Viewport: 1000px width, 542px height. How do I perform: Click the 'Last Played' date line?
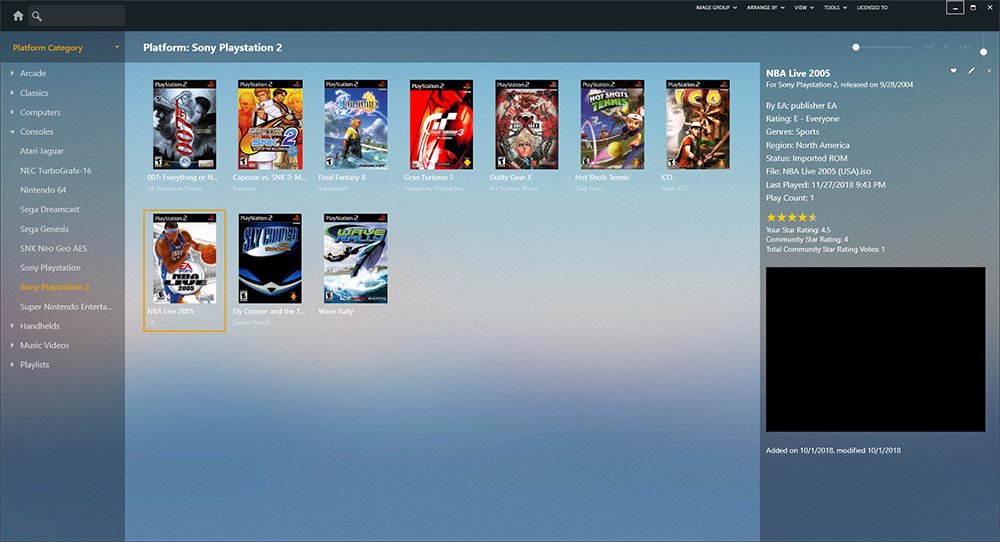(825, 185)
